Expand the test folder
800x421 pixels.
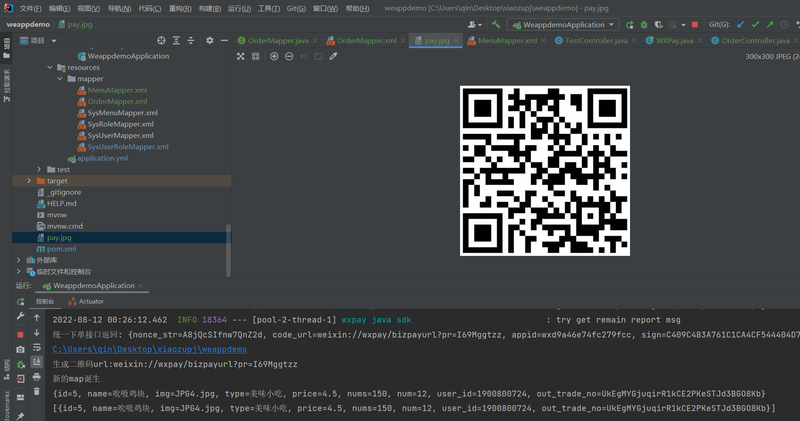point(39,169)
